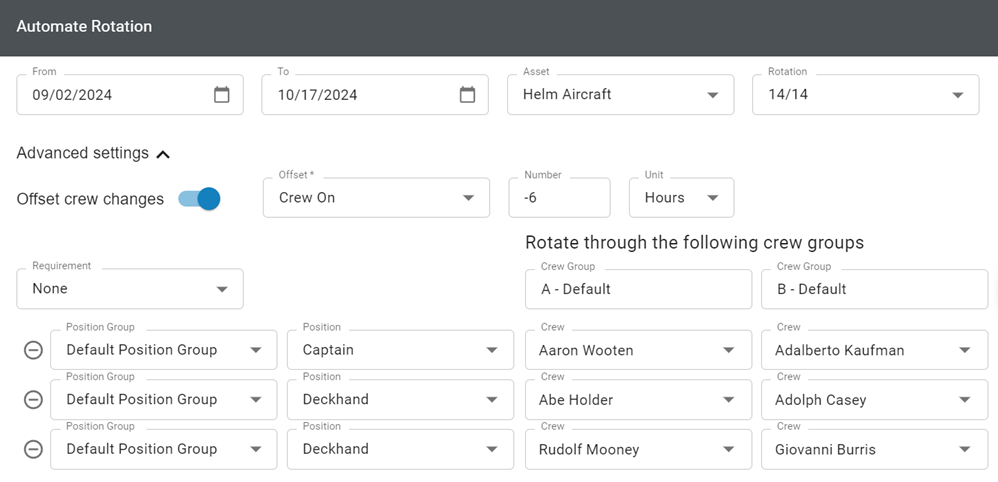
Task: Expand the Offset dropdown set to Crew On
Action: point(376,198)
